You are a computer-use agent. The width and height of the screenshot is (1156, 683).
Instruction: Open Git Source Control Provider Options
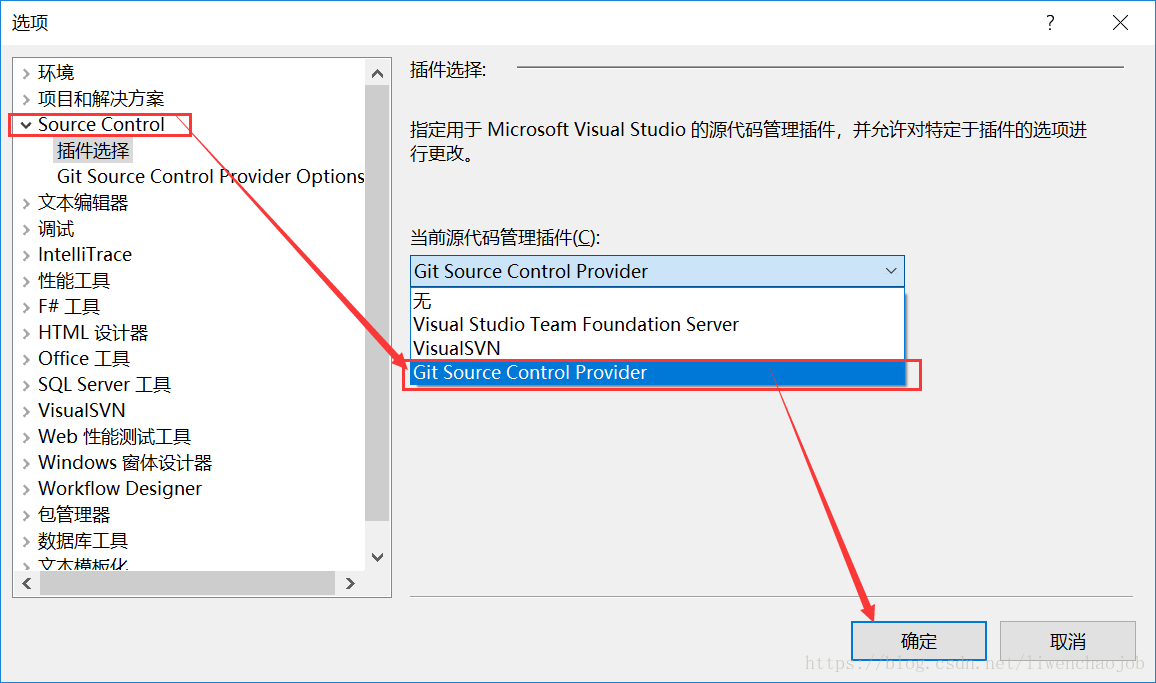(x=211, y=177)
